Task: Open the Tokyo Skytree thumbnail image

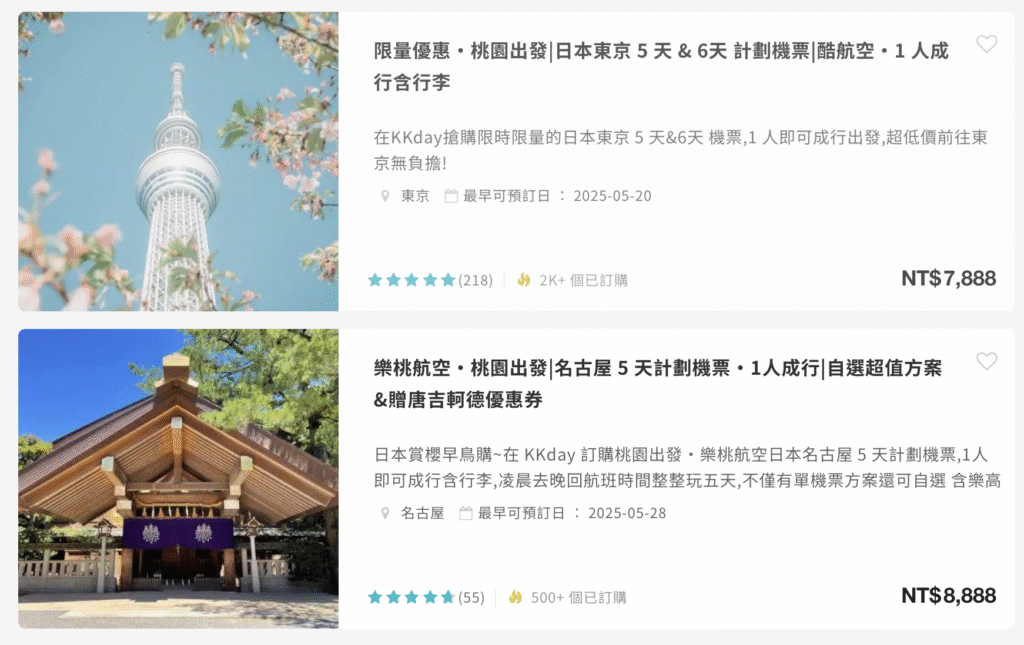Action: (x=178, y=161)
